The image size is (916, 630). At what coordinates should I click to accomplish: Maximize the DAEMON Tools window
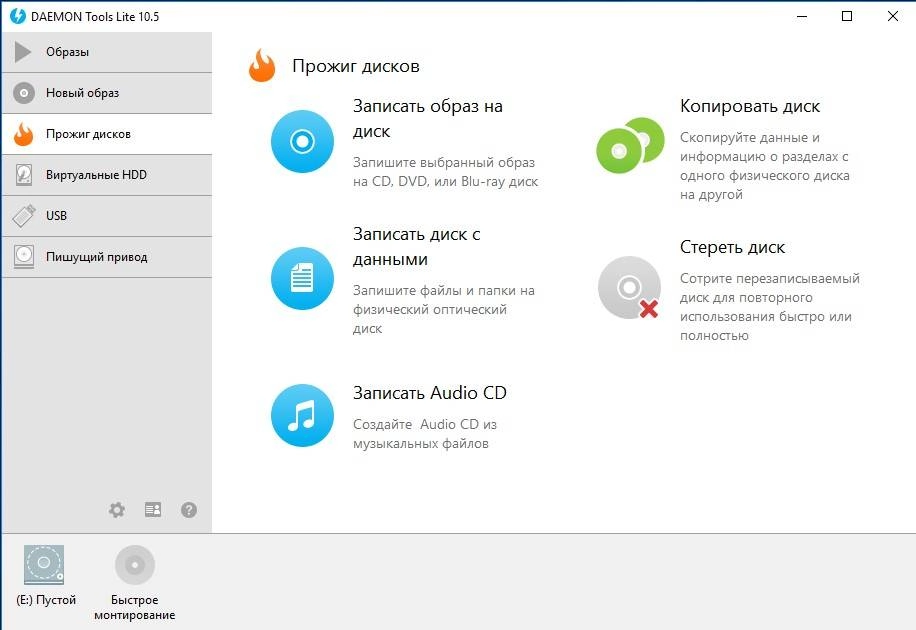[847, 16]
